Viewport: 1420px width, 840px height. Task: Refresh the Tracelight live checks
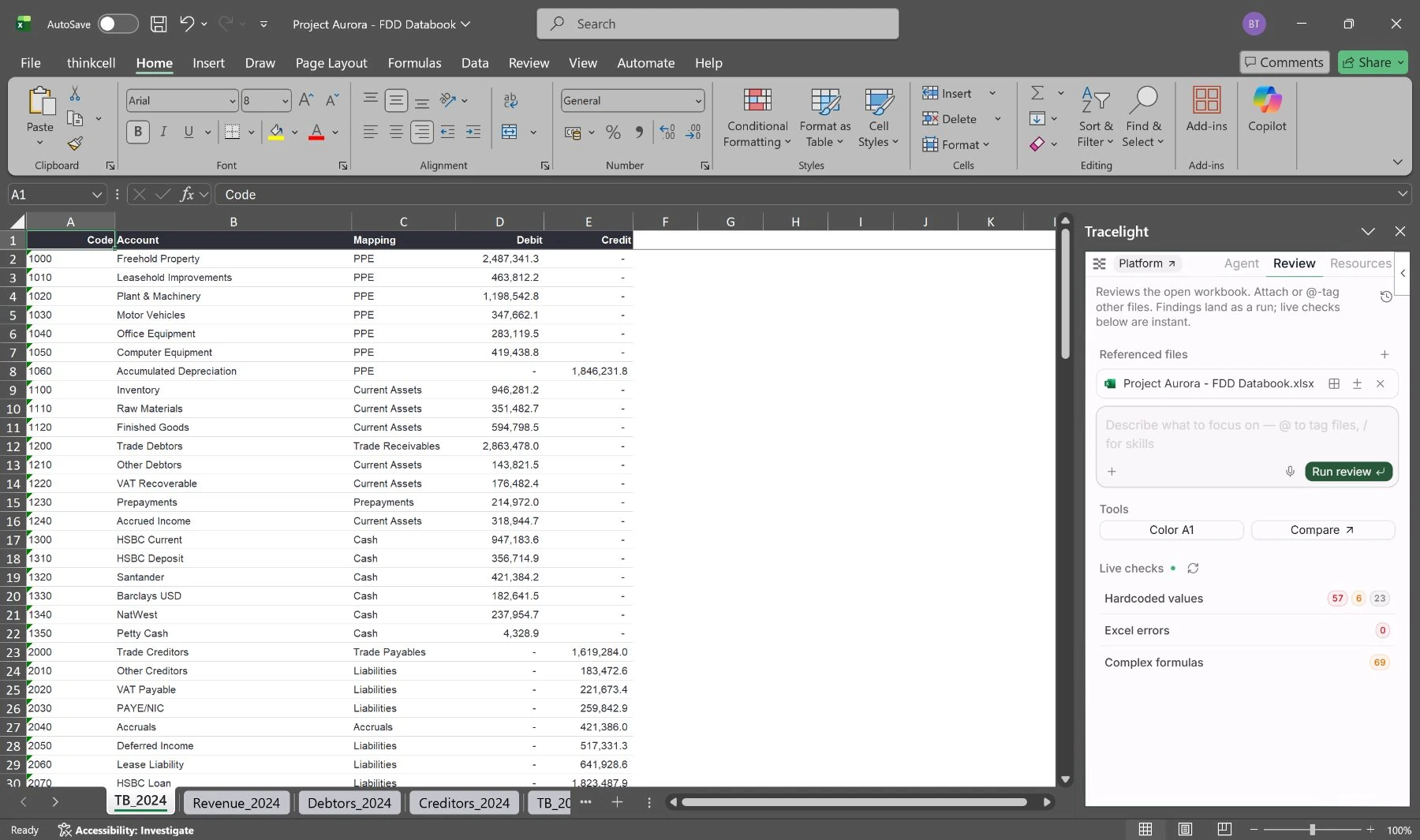point(1193,569)
